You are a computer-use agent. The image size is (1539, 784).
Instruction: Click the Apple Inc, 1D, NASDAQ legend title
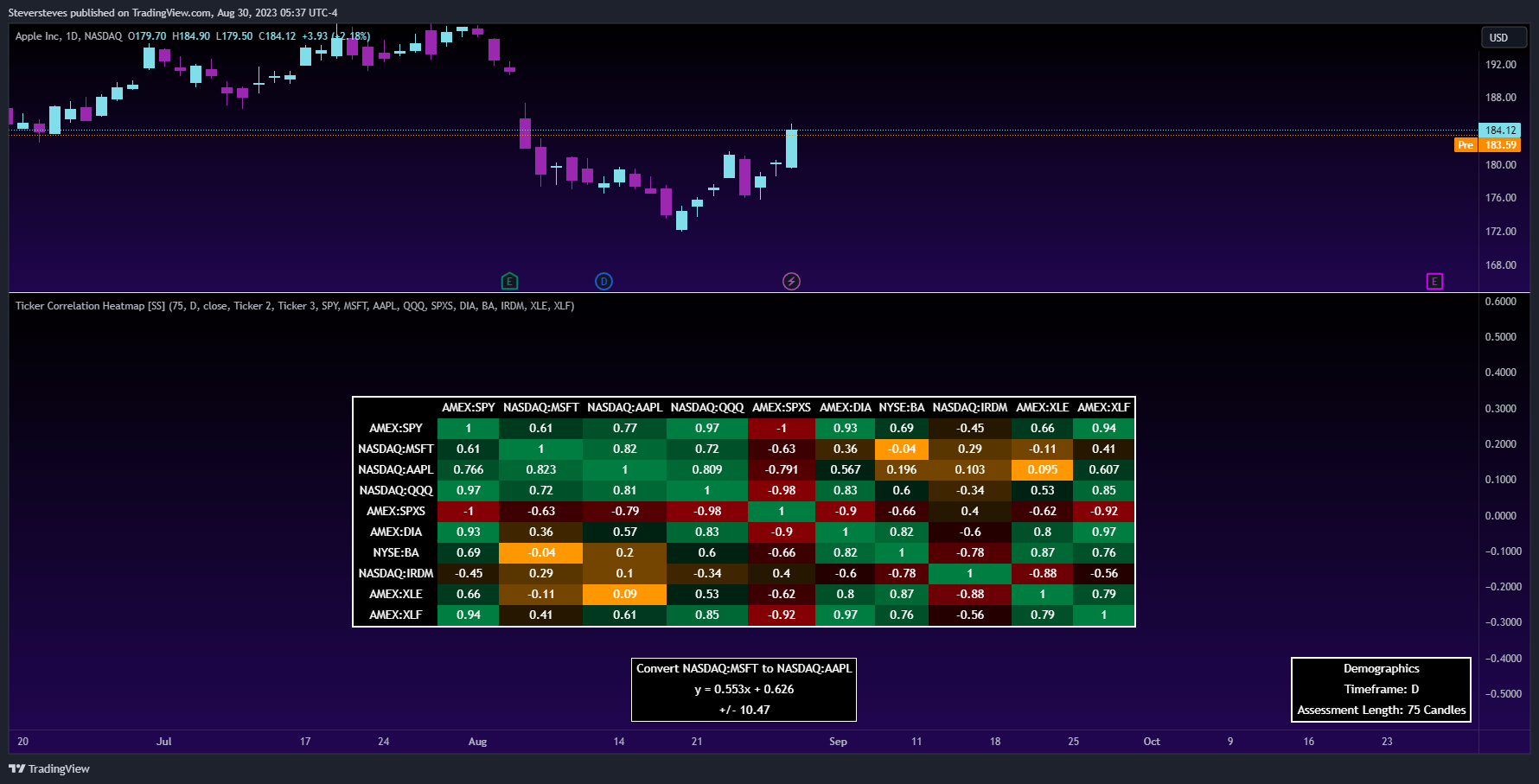pos(68,36)
